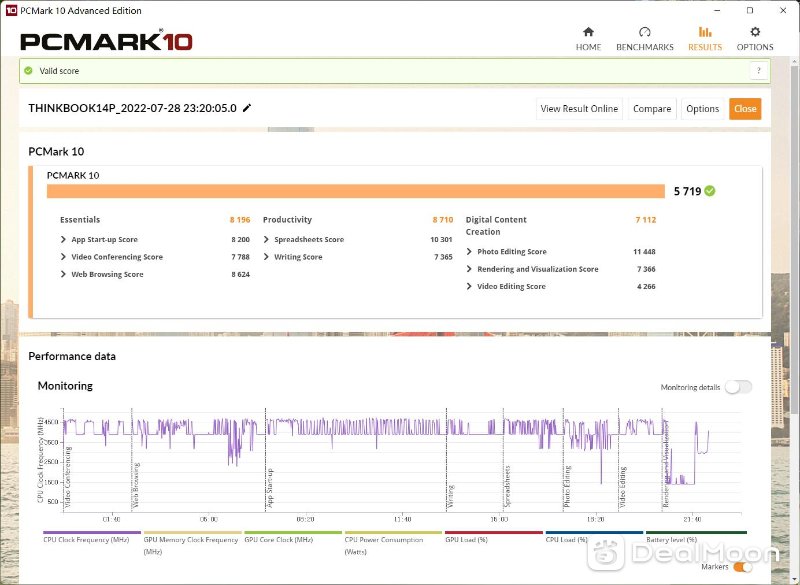Click the orange PCMark 10 score bar
800x585 pixels.
(x=356, y=191)
